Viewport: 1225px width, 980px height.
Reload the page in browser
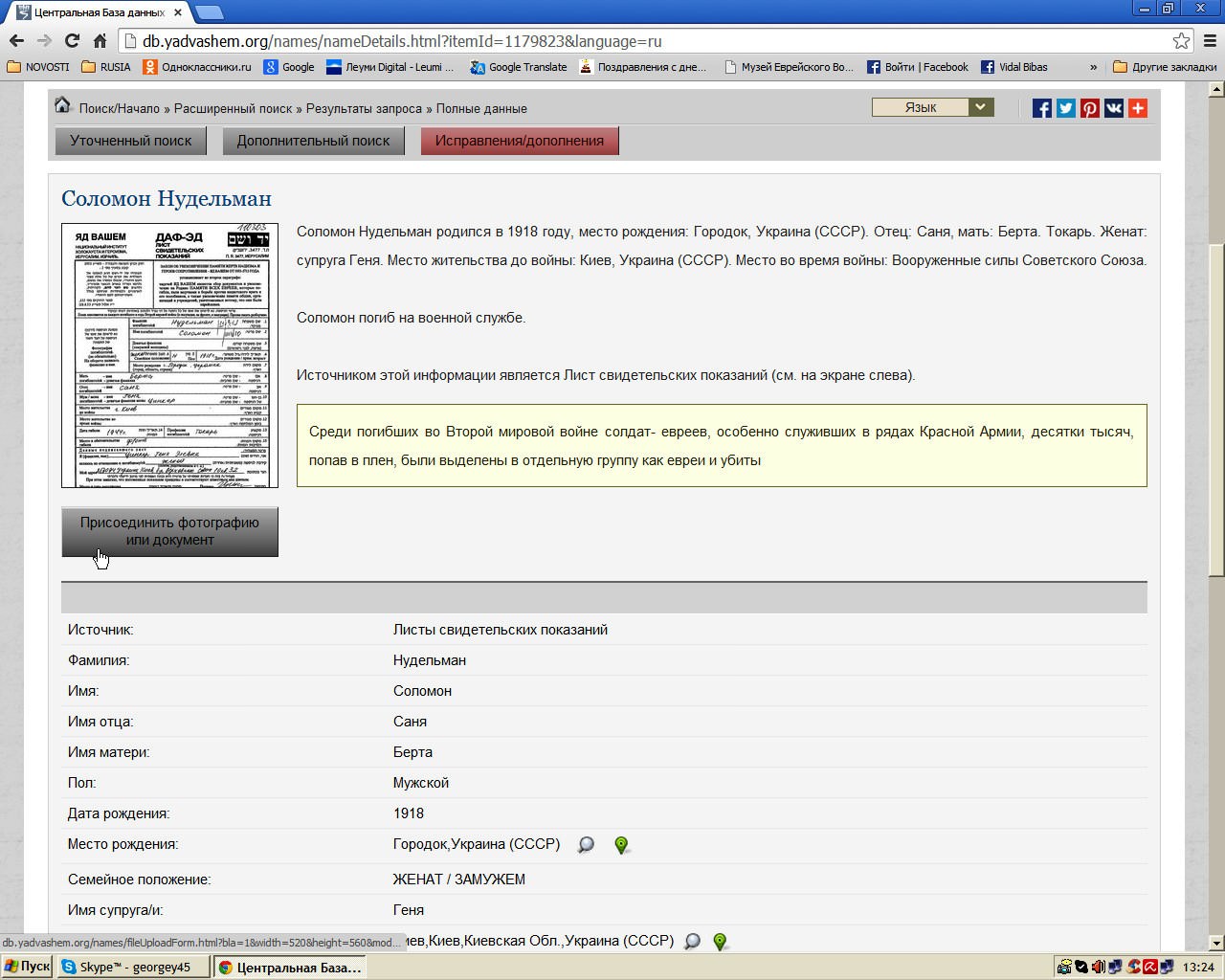click(72, 41)
